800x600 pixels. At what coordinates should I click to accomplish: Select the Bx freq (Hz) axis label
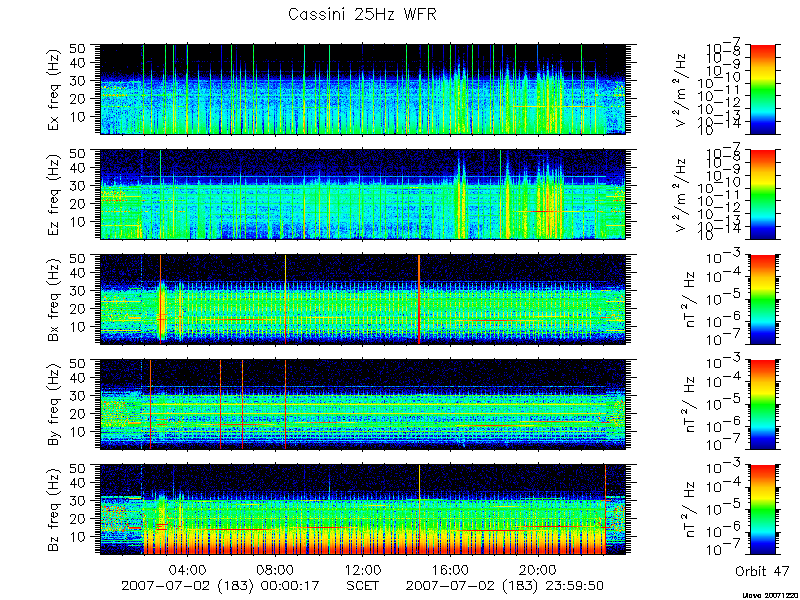(54, 299)
